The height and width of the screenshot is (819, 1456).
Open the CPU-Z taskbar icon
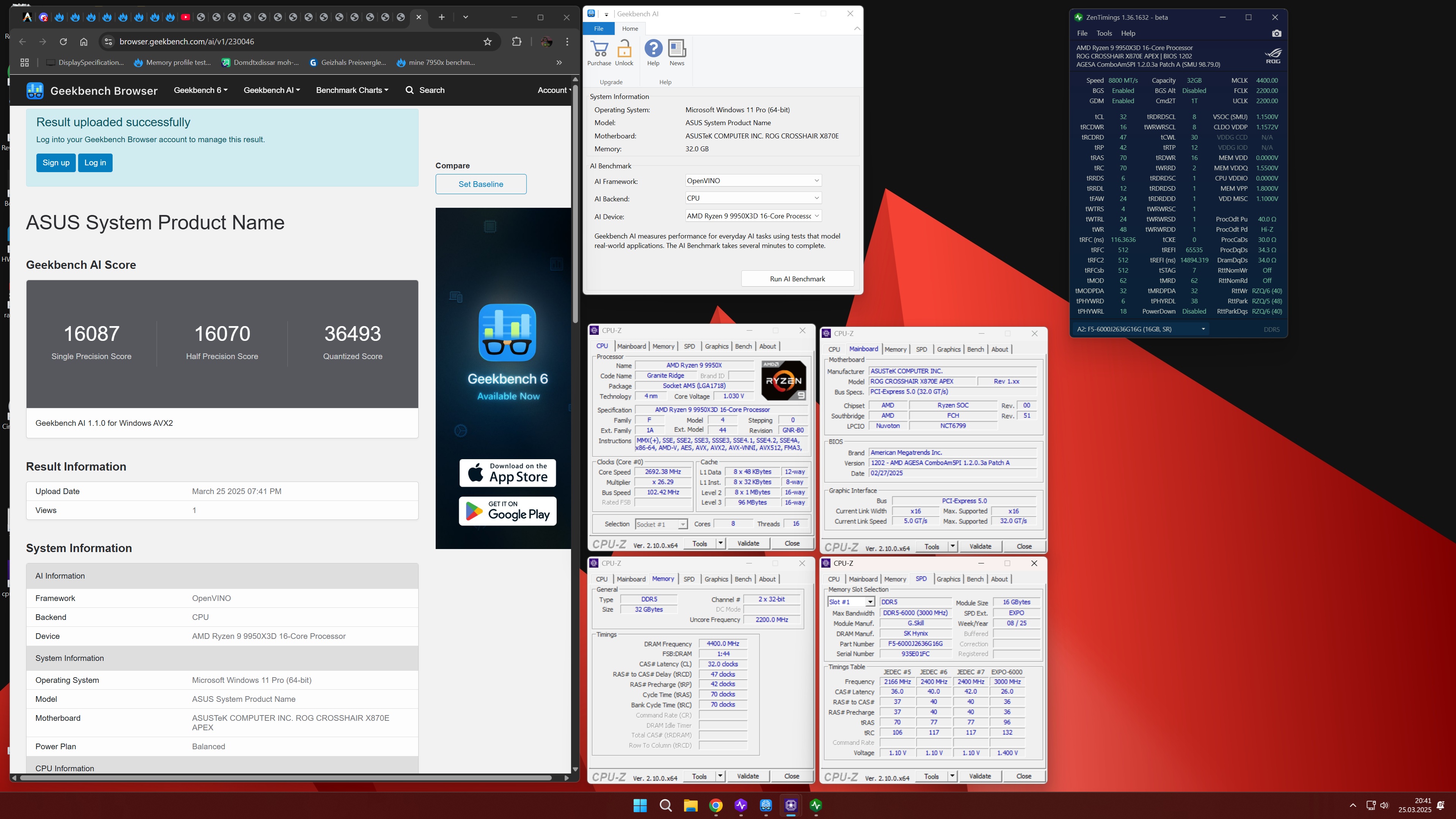click(791, 805)
